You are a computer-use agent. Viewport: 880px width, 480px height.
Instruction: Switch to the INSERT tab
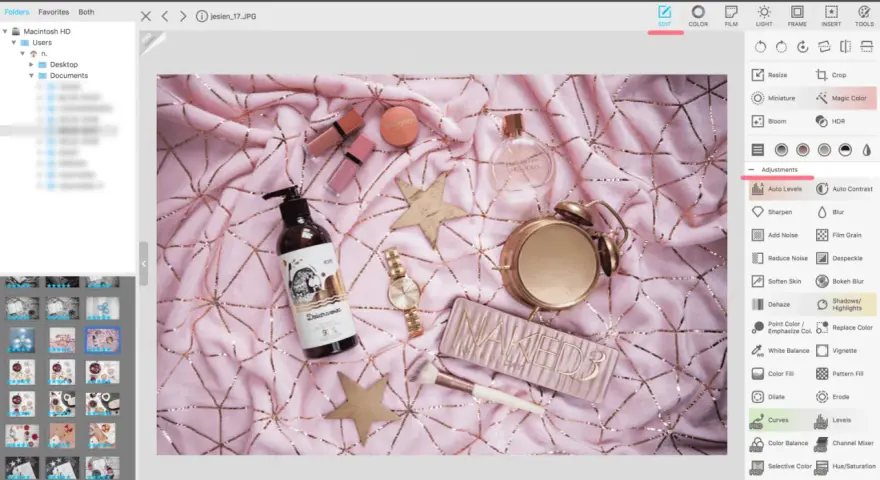pyautogui.click(x=831, y=16)
